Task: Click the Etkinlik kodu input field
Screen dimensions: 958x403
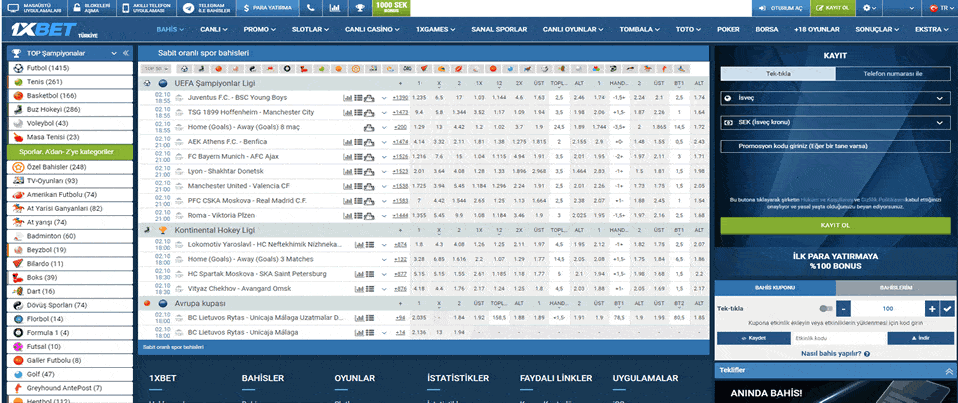Action: click(x=838, y=338)
